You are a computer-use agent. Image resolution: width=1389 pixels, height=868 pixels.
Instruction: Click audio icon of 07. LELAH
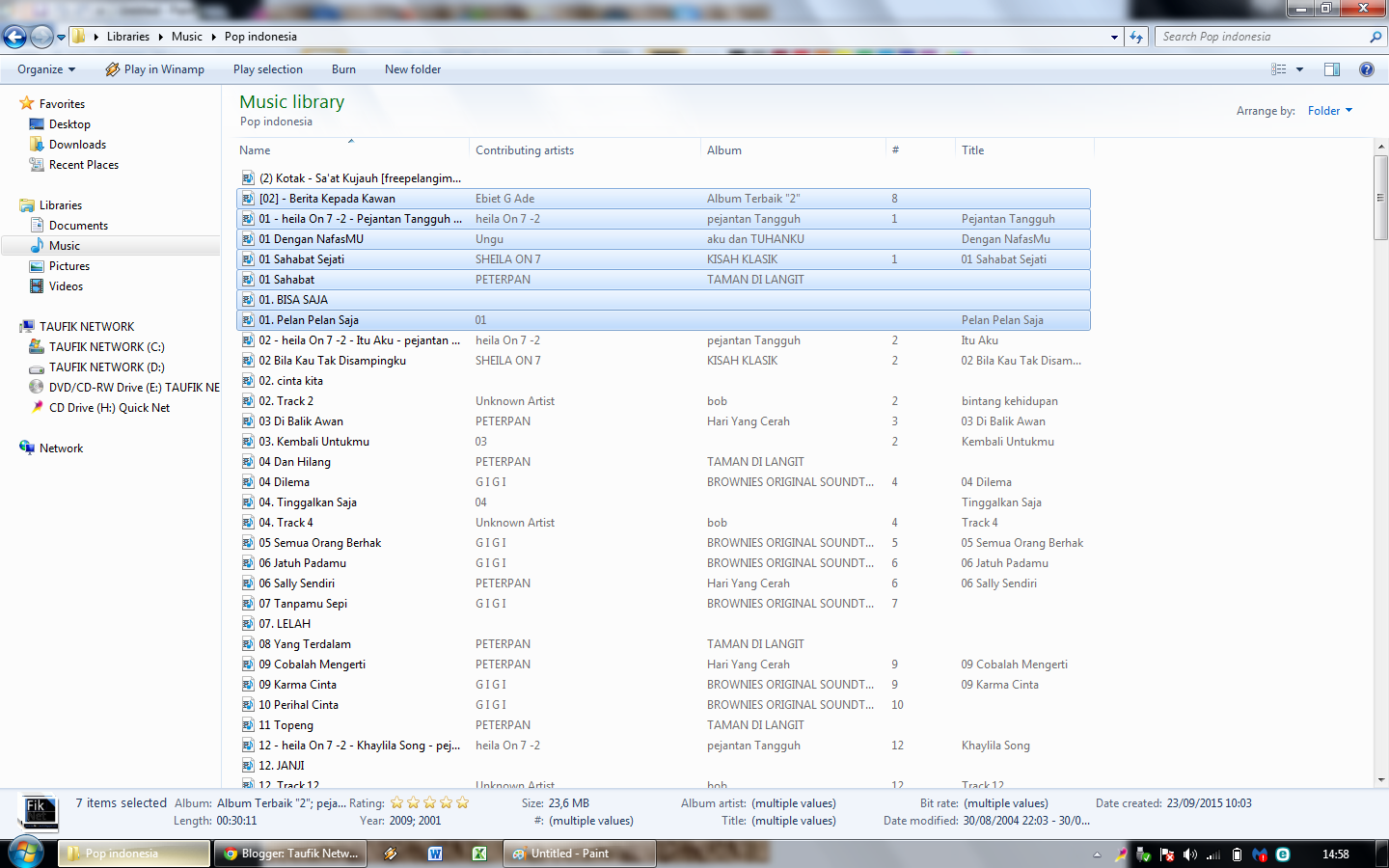248,624
